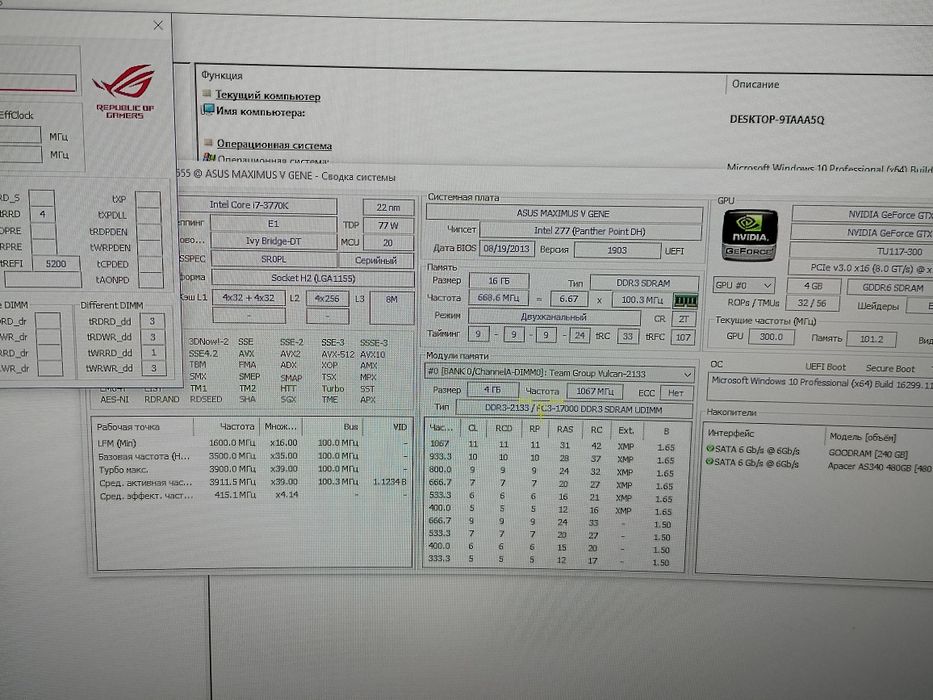This screenshot has width=933, height=700.
Task: Click the tRDRD_dd value 3 field
Action: [x=152, y=321]
